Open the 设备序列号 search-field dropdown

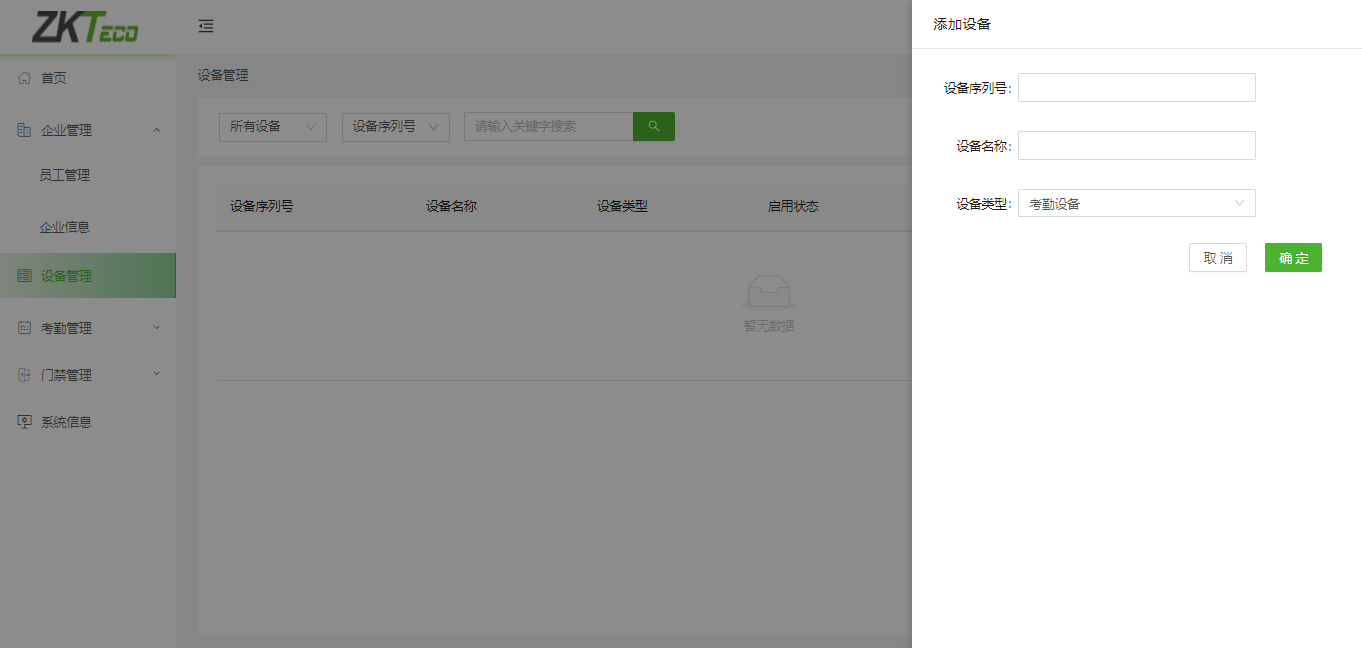coord(396,127)
